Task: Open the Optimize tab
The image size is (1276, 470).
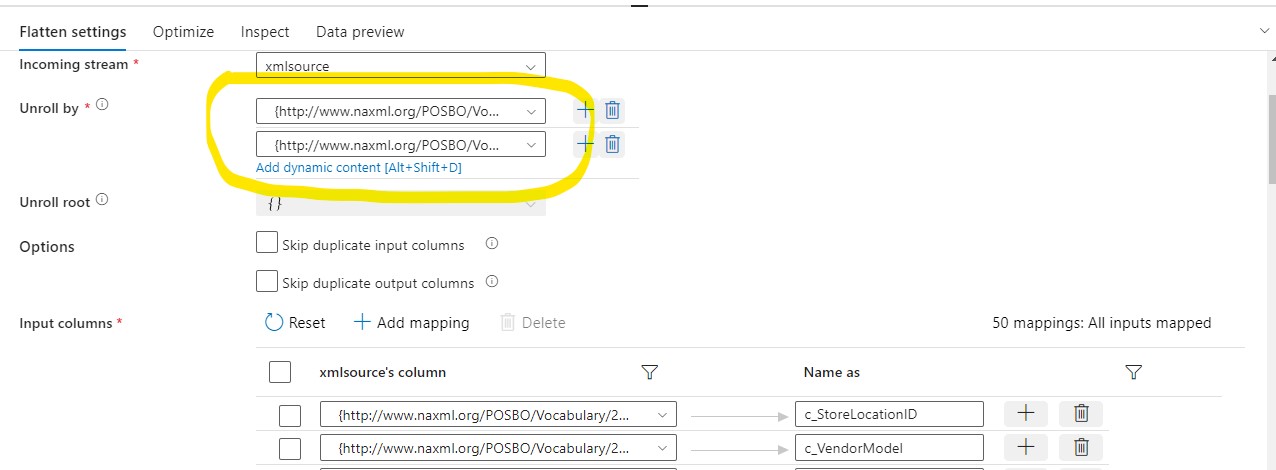Action: coord(183,32)
